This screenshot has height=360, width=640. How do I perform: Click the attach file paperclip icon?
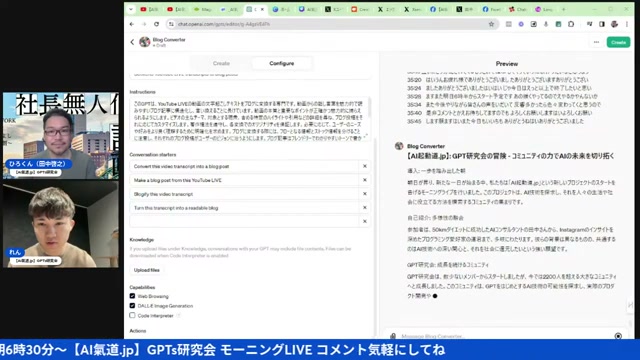[393, 336]
